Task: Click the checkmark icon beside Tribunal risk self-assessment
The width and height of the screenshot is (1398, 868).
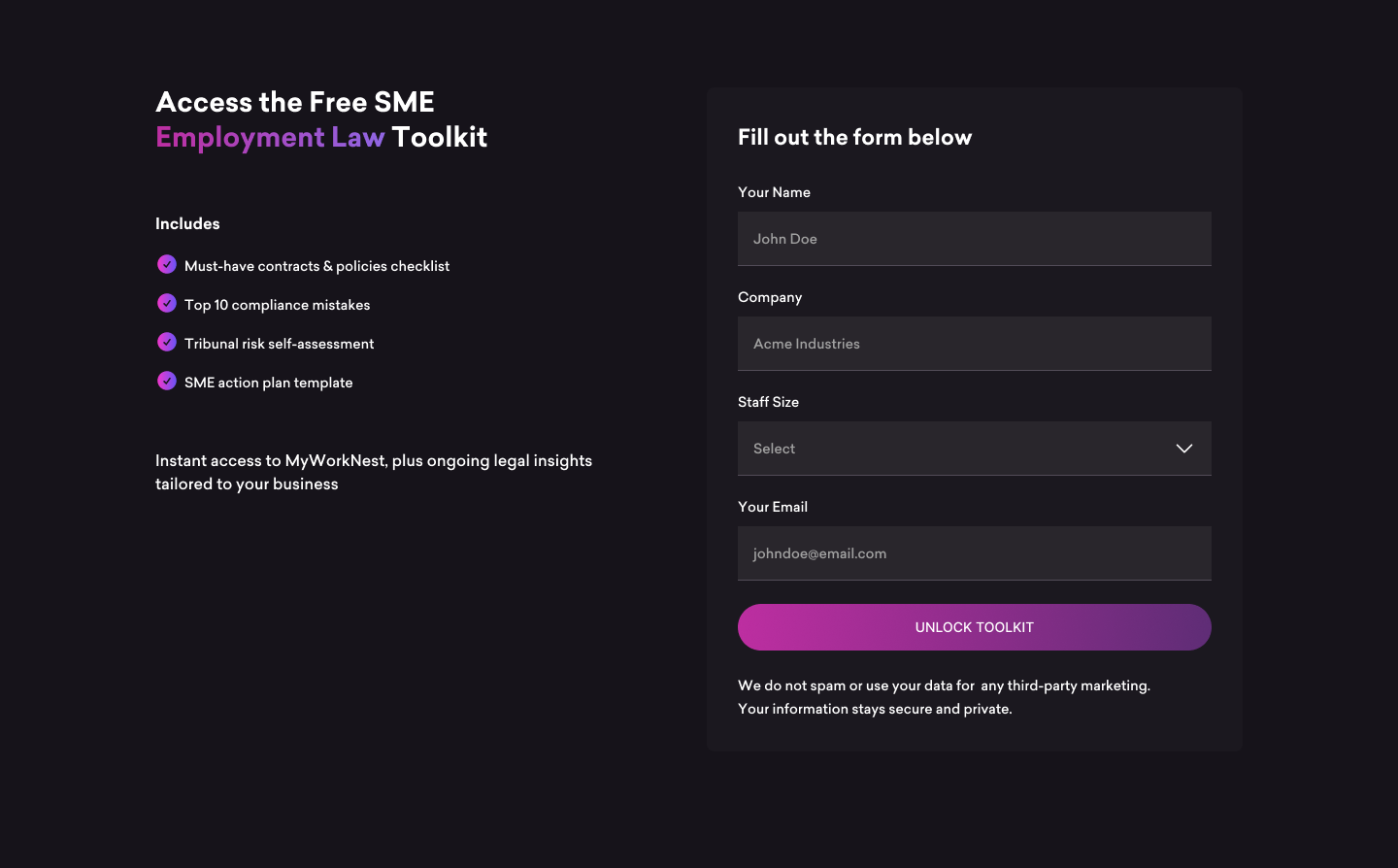Action: pos(167,342)
